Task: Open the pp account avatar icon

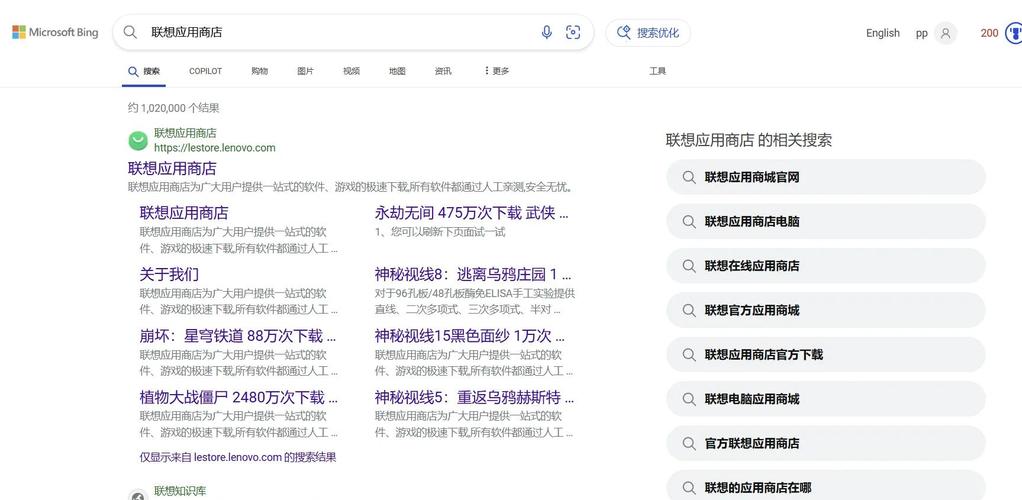Action: 945,33
